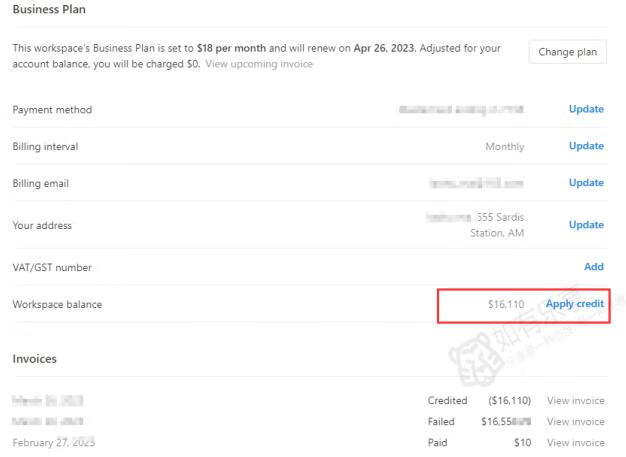Select the Monthly billing interval value

[x=505, y=146]
